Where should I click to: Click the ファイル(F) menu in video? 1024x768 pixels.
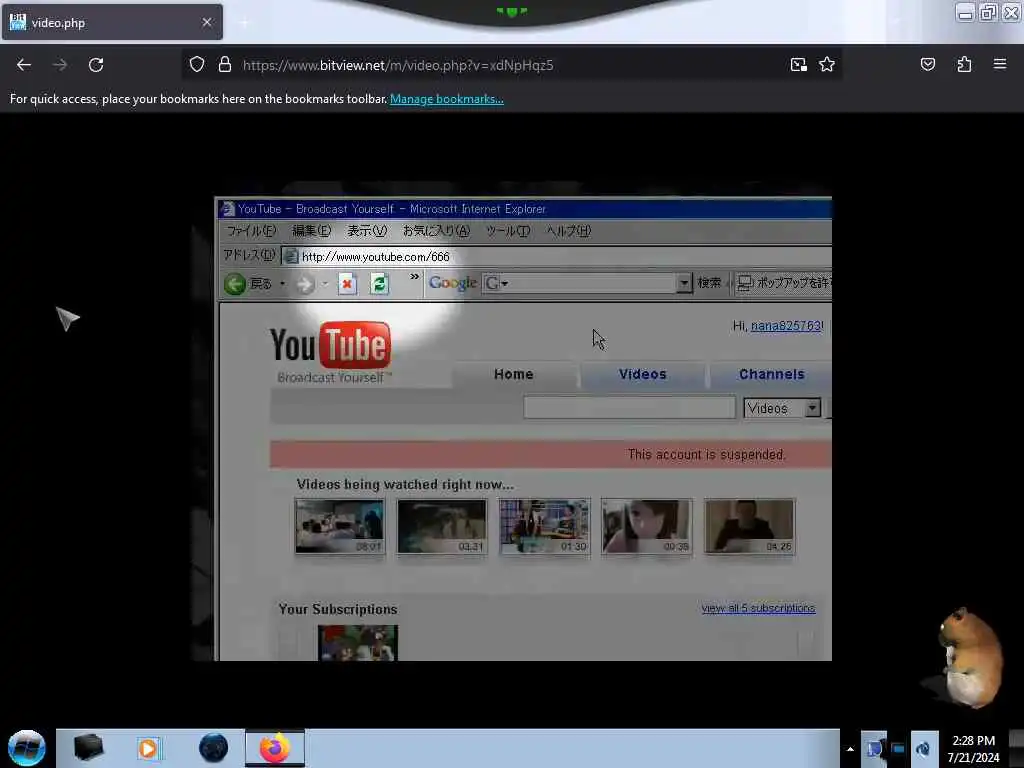pyautogui.click(x=251, y=231)
